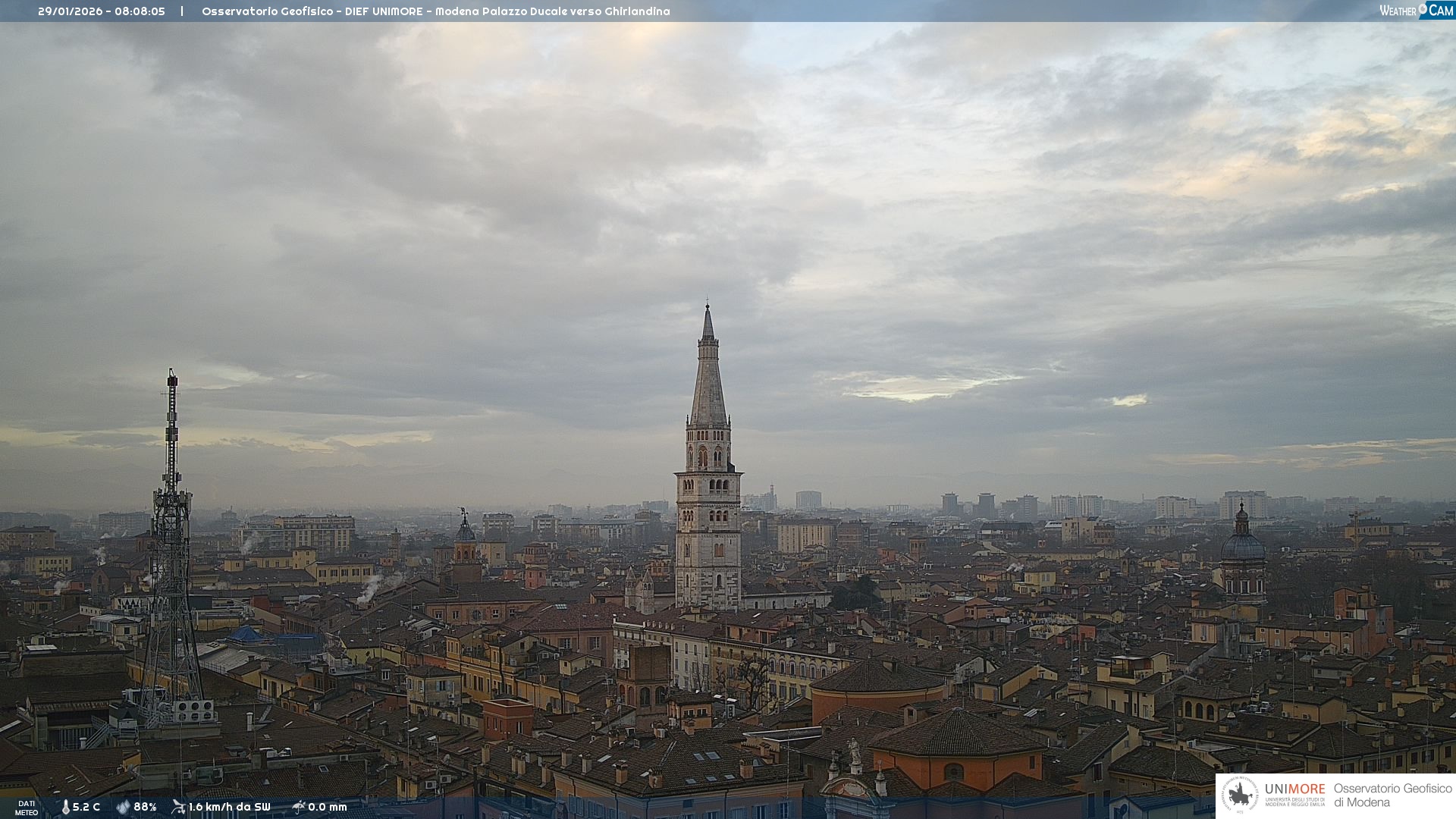Screen dimensions: 1456x819
Task: Click the 5.2 C temperature reading
Action: [86, 807]
